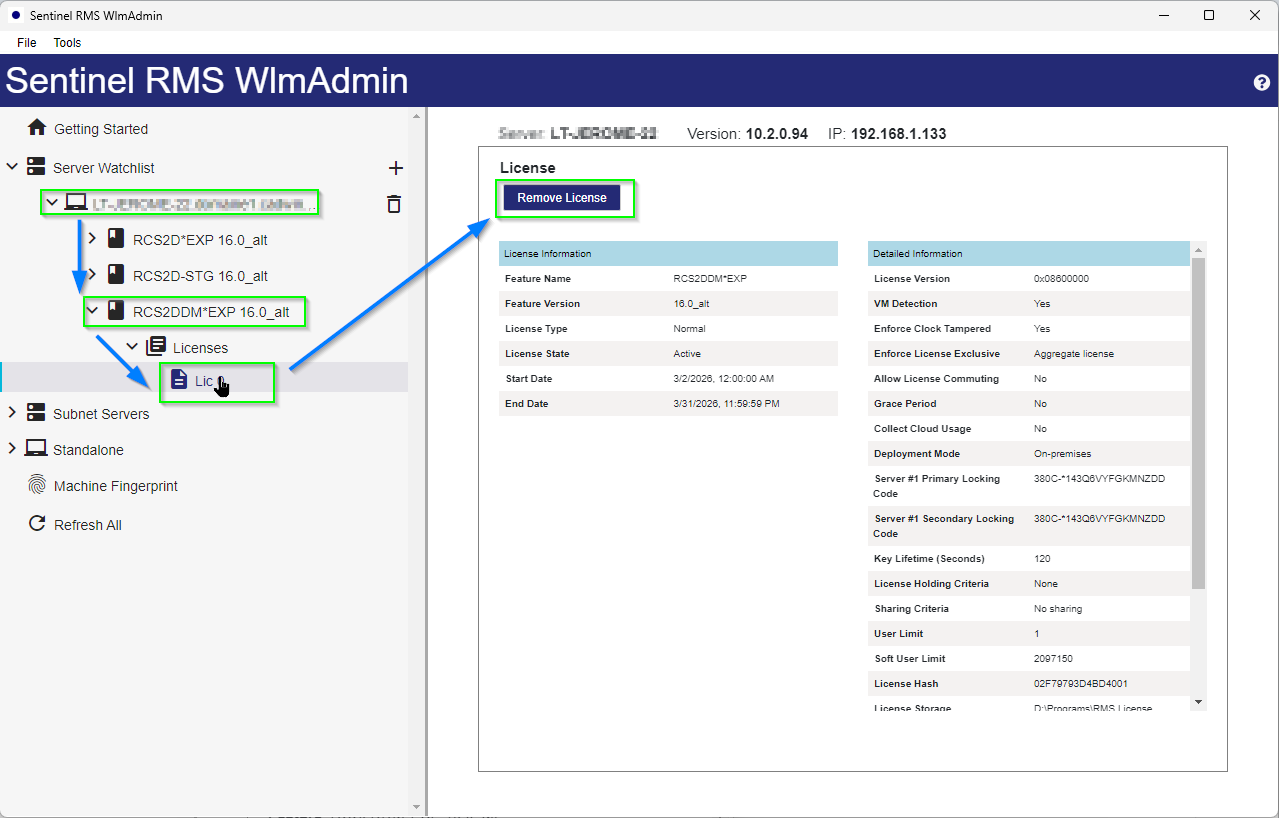Click End Date value 3/31/2026

pyautogui.click(x=726, y=404)
